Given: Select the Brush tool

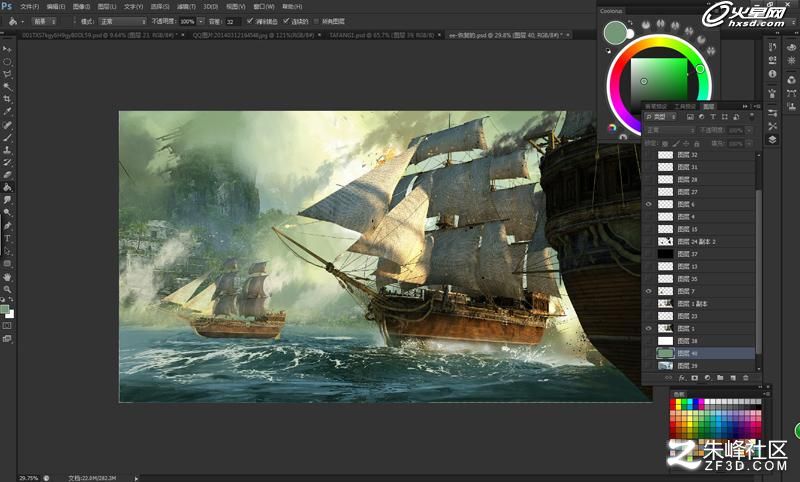Looking at the screenshot, I should [7, 138].
